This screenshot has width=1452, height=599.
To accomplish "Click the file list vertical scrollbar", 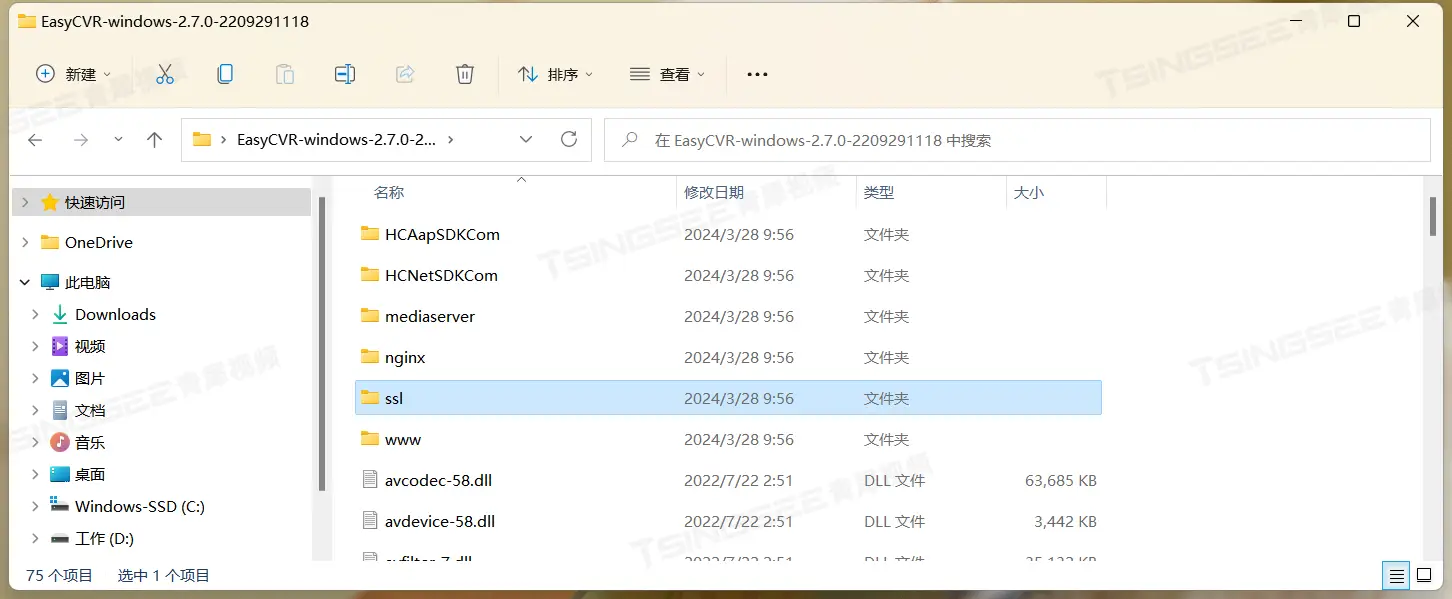I will (x=1433, y=216).
